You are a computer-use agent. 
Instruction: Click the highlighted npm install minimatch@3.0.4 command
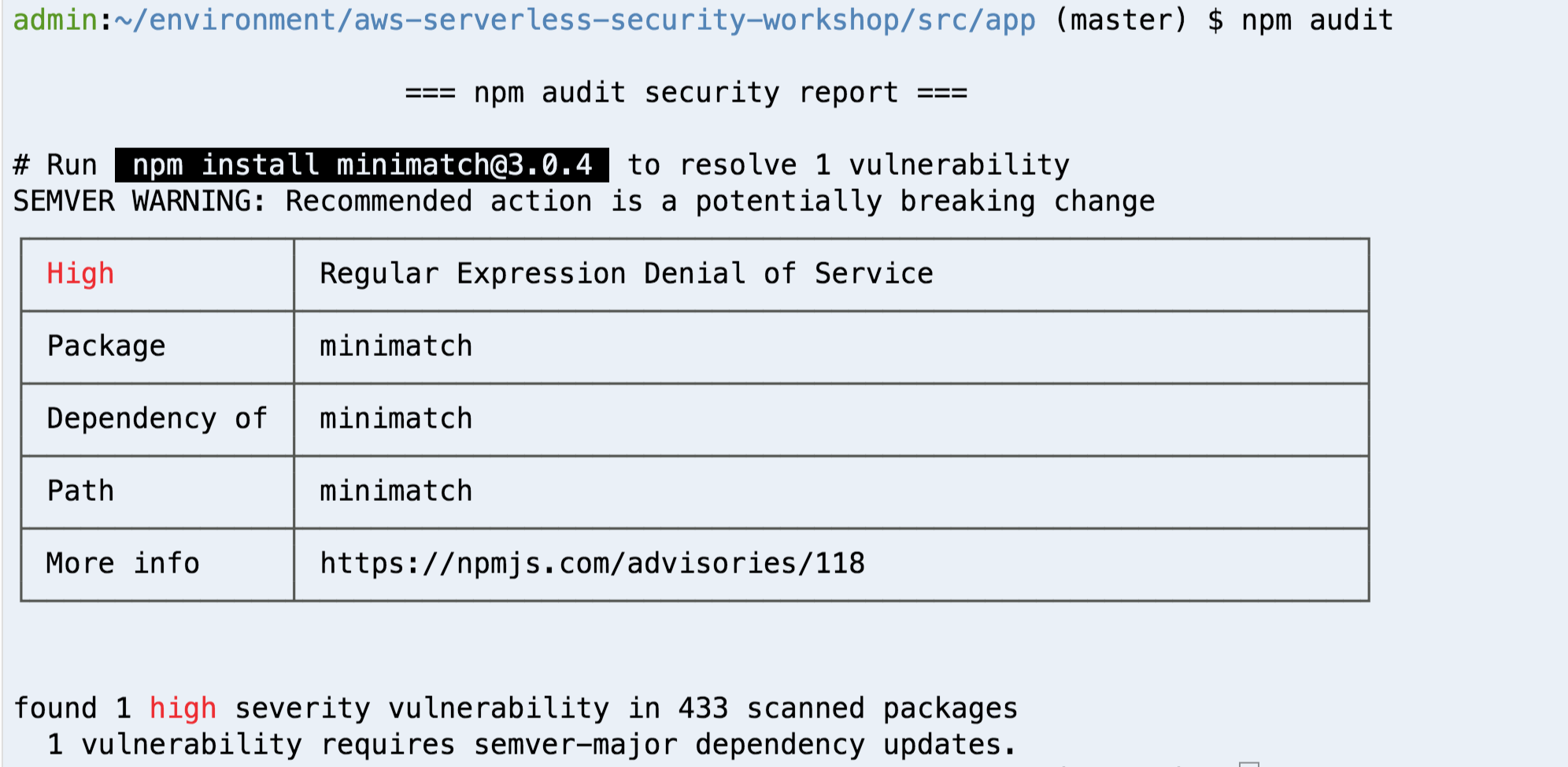click(362, 165)
